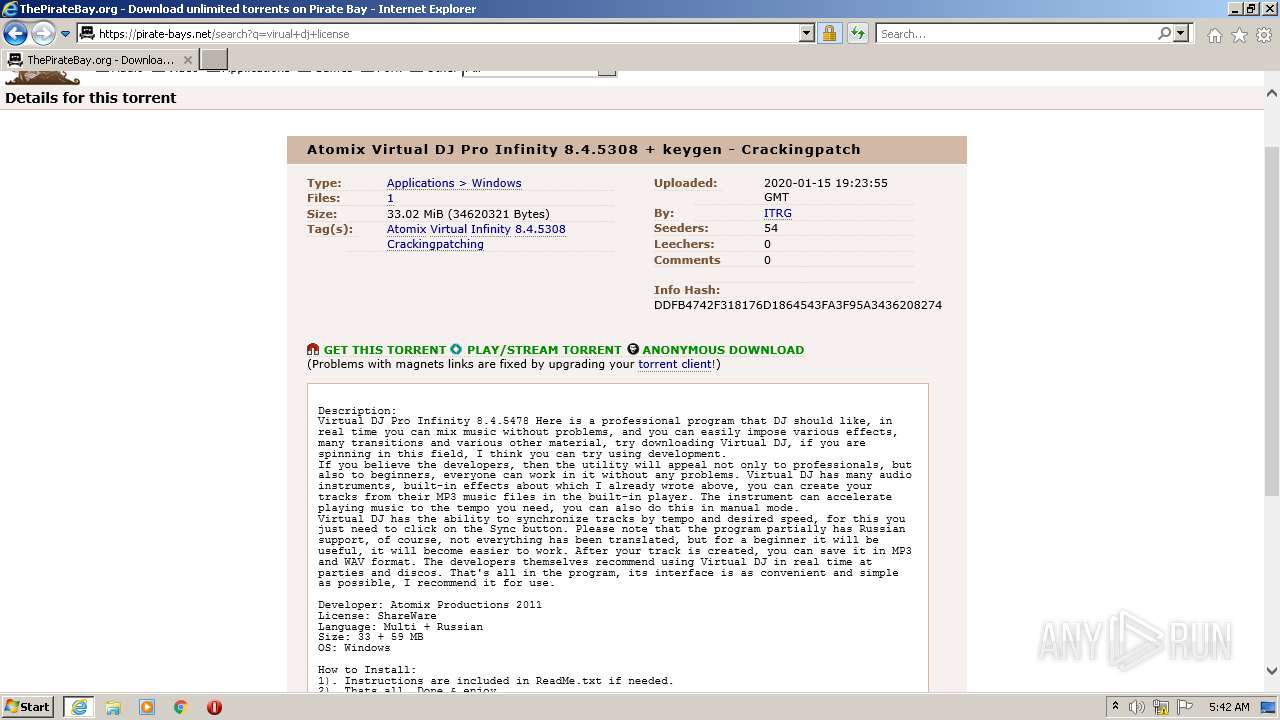Viewport: 1280px width, 720px height.
Task: Restore down the Internet Explorer window
Action: coord(1250,9)
